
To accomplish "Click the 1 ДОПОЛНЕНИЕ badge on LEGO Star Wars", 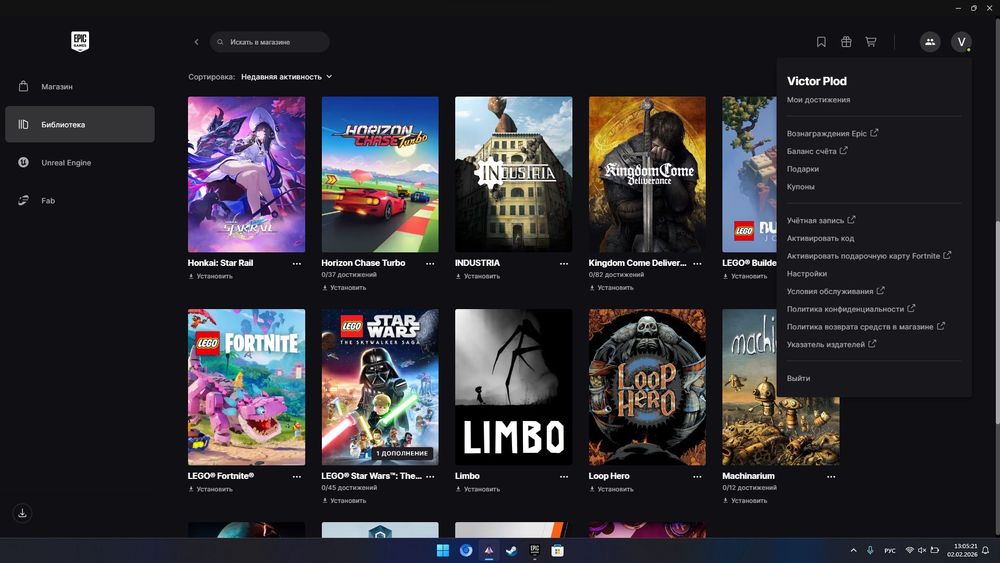I will coord(402,453).
